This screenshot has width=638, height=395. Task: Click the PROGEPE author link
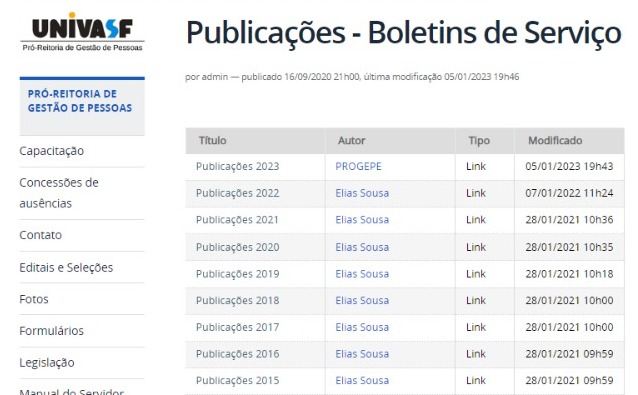(x=358, y=166)
